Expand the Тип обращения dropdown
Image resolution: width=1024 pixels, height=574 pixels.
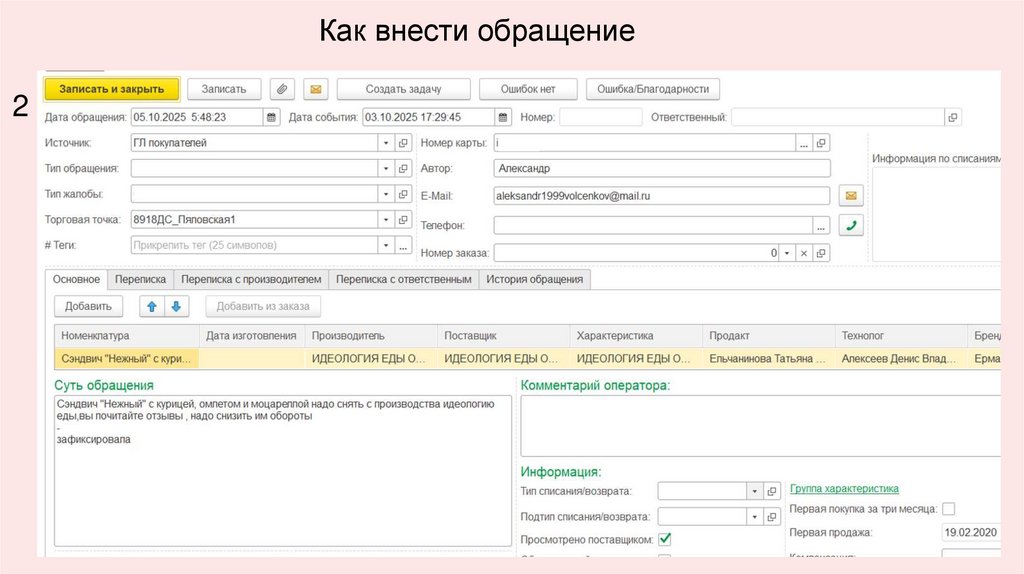(x=386, y=168)
